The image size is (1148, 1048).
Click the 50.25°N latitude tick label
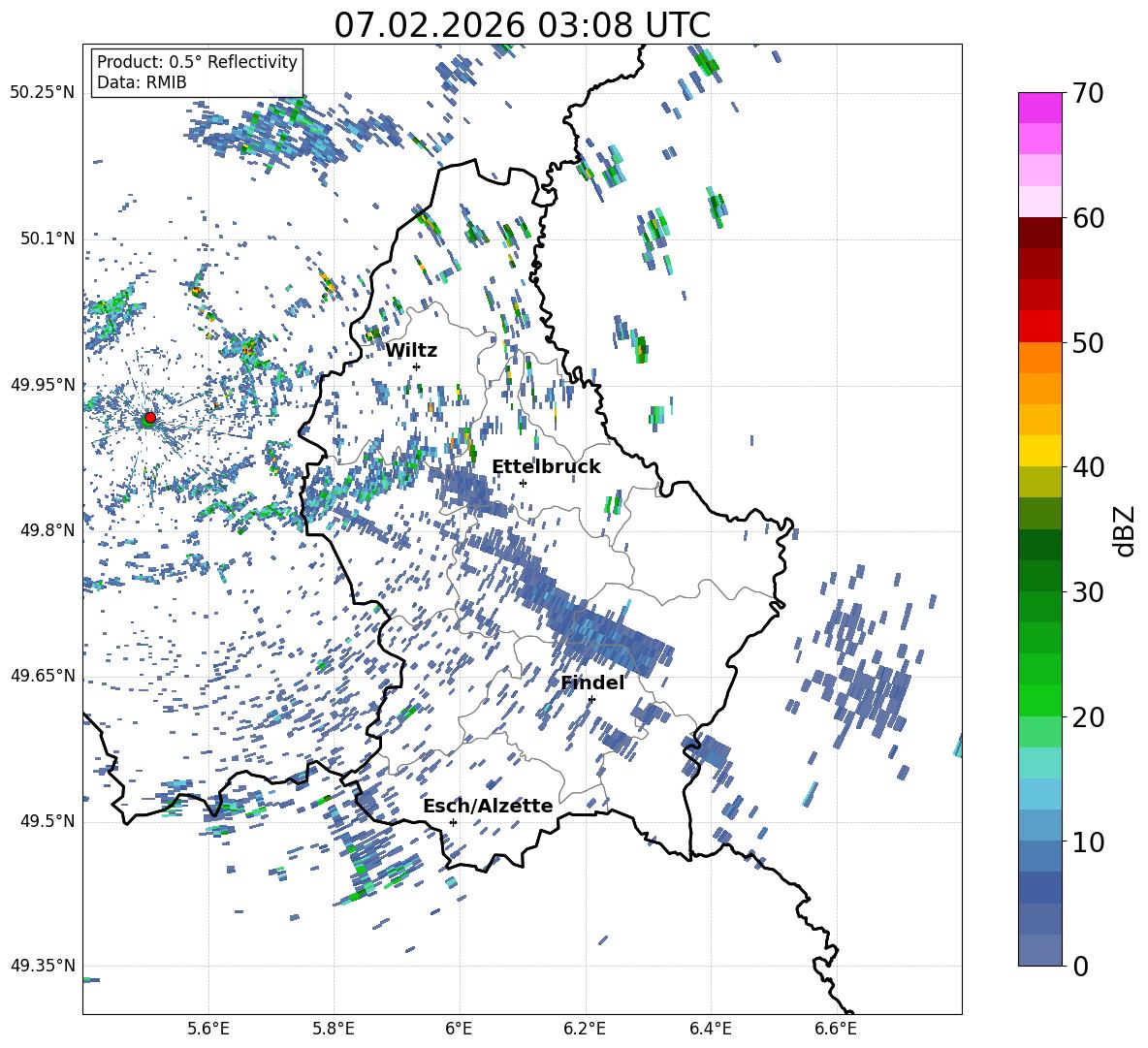tap(42, 93)
